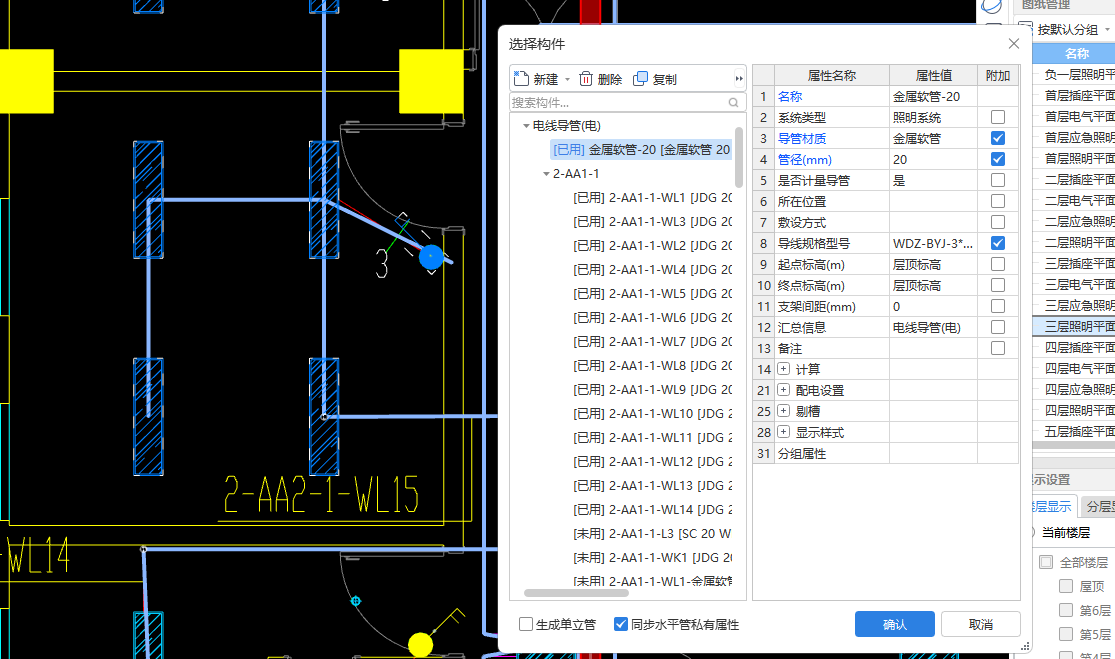Viewport: 1115px width, 659px height.
Task: Click the yellow circle symbol in drawing
Action: click(x=420, y=645)
